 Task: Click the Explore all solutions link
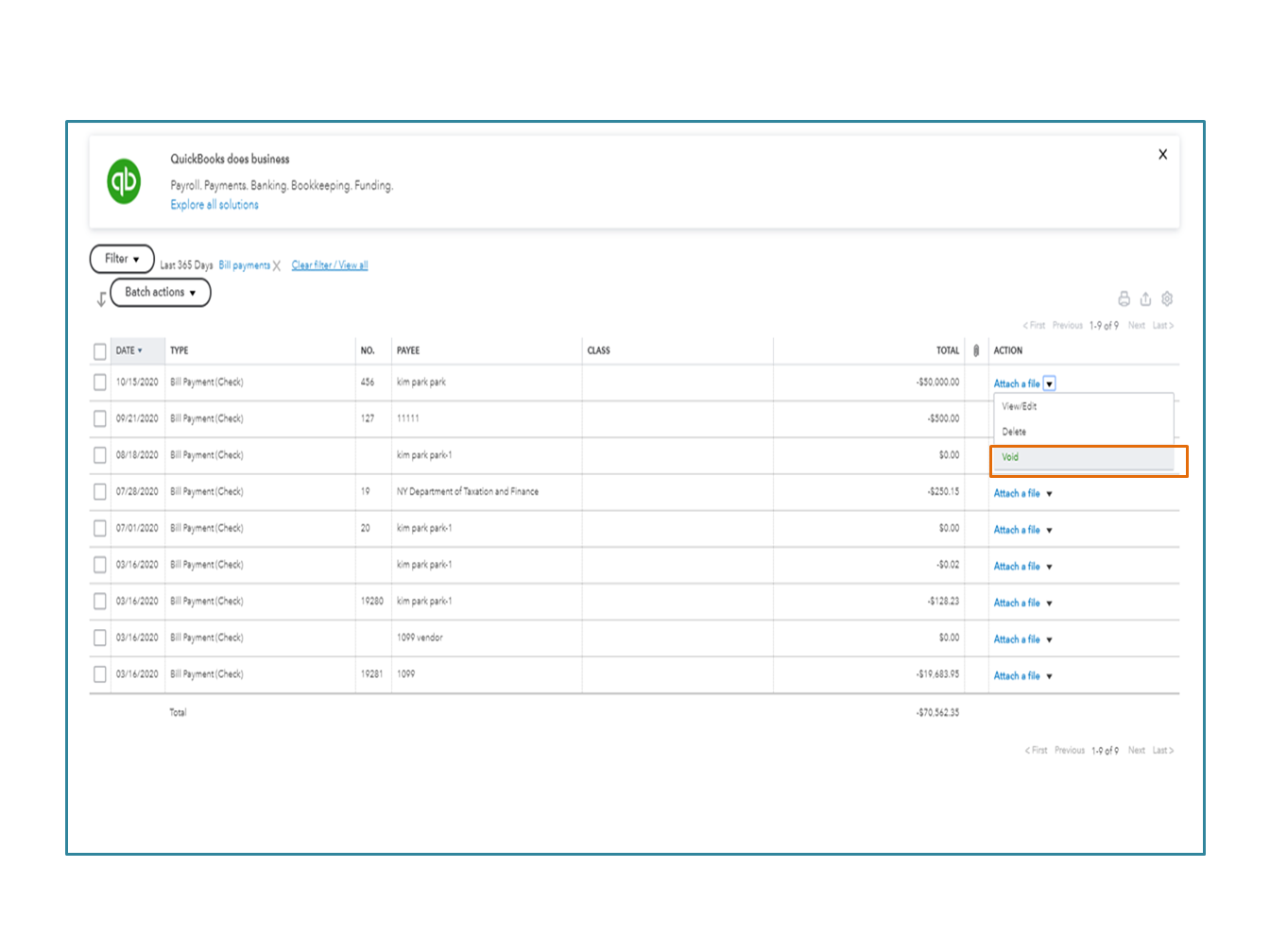pyautogui.click(x=215, y=205)
